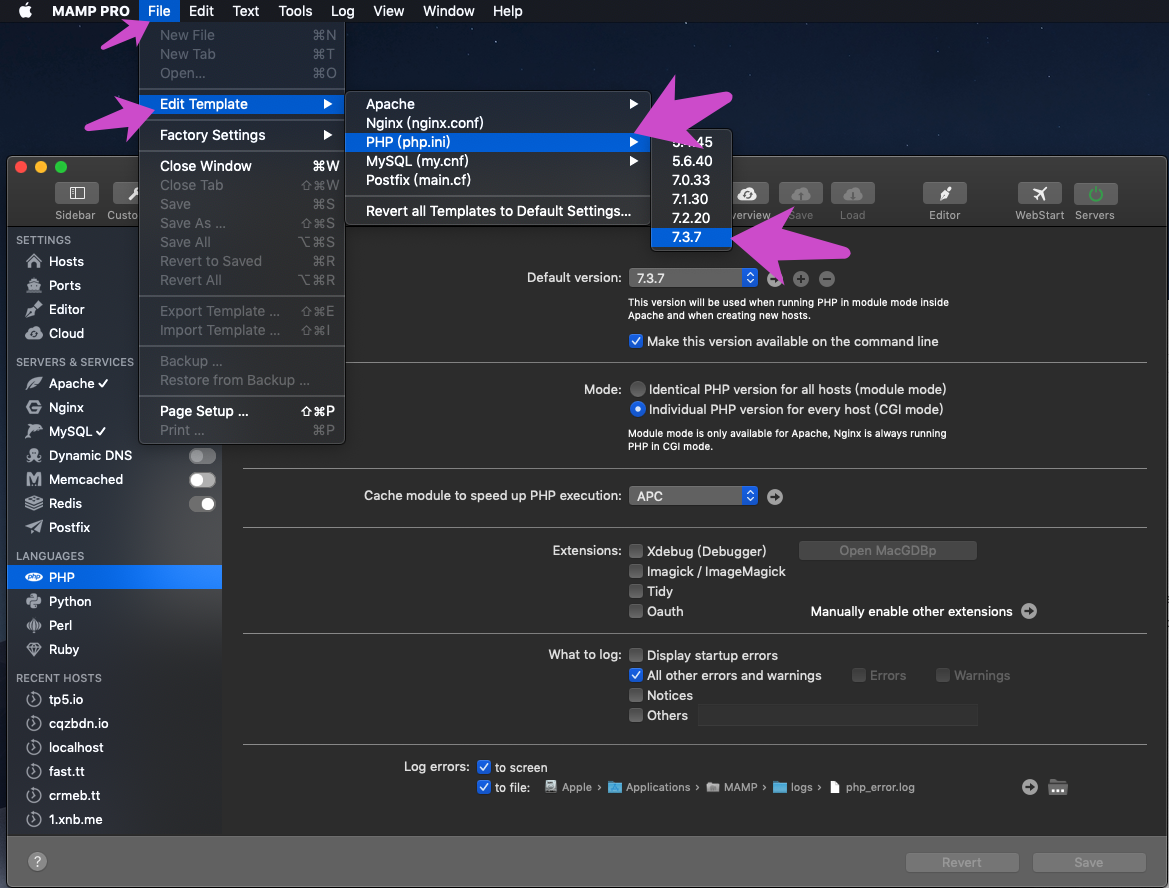1169x888 pixels.
Task: Expand the Factory Settings submenu
Action: (x=242, y=135)
